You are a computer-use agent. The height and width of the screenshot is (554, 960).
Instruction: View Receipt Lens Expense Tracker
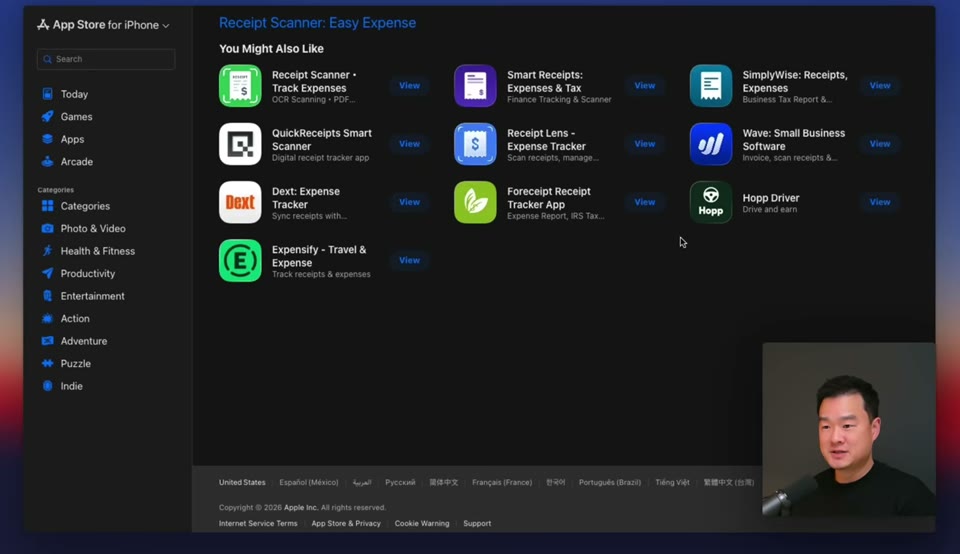click(x=645, y=144)
